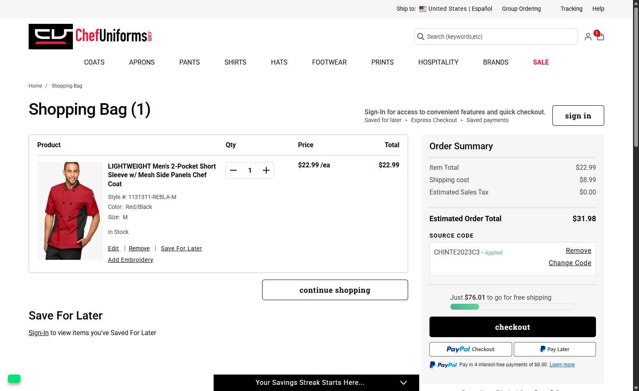Remove the chef coat from bag
This screenshot has height=391, width=639.
[x=139, y=249]
